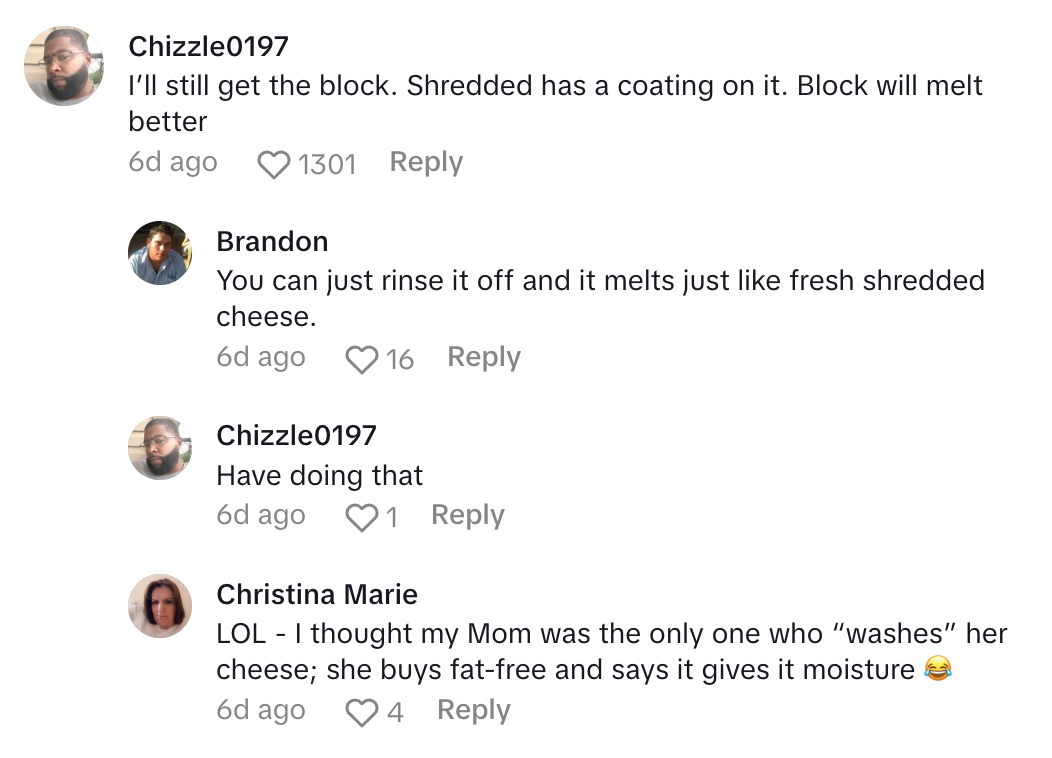The width and height of the screenshot is (1052, 758).
Task: Like Chizzle0197's comment about block cheese
Action: 274,164
